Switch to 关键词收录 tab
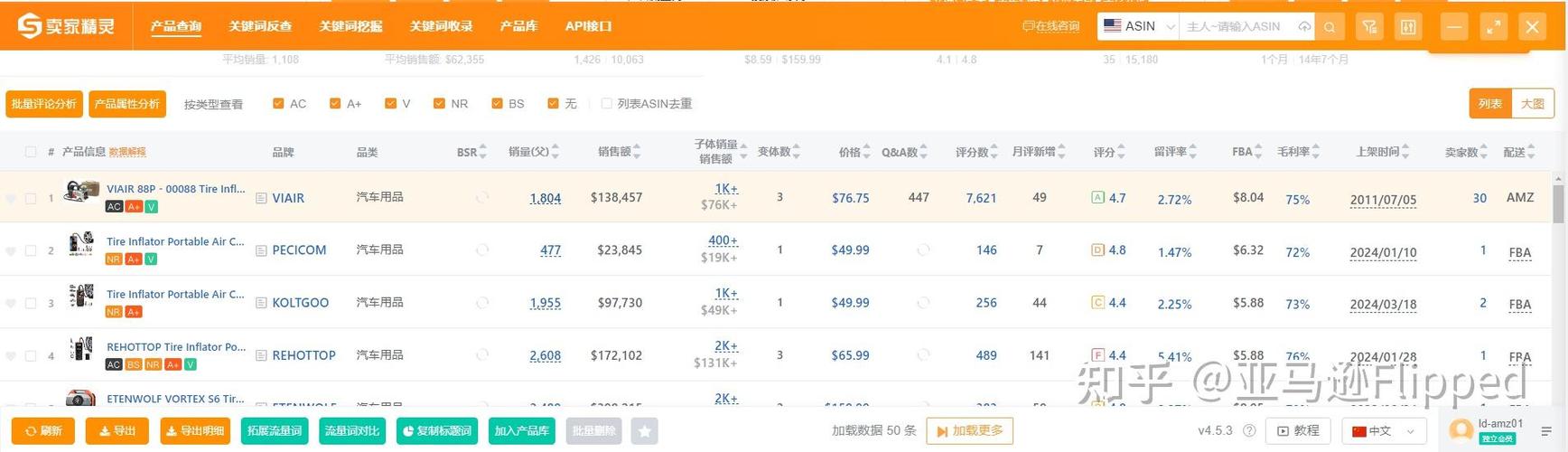Image resolution: width=1568 pixels, height=452 pixels. click(x=441, y=26)
